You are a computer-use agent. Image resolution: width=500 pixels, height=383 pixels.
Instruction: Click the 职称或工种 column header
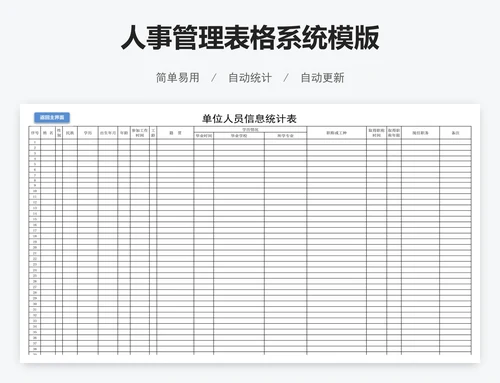(x=336, y=133)
